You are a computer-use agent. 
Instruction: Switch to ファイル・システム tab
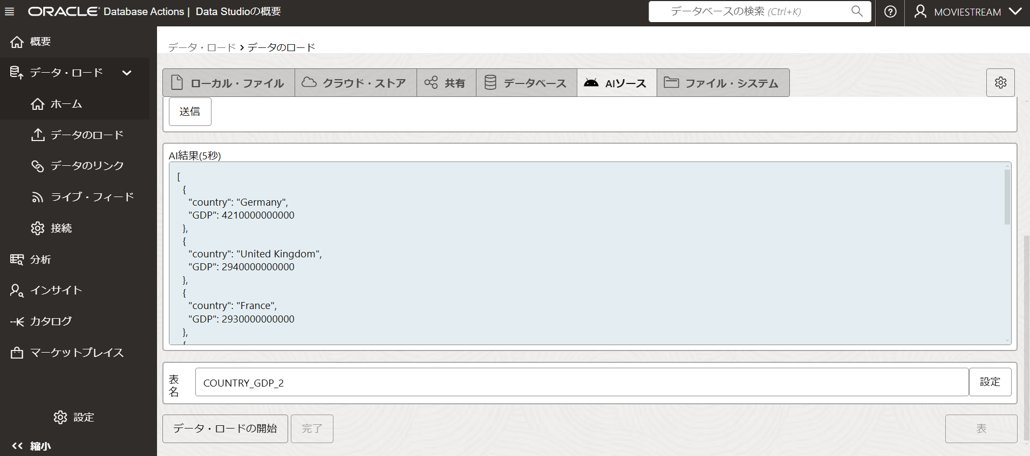723,83
